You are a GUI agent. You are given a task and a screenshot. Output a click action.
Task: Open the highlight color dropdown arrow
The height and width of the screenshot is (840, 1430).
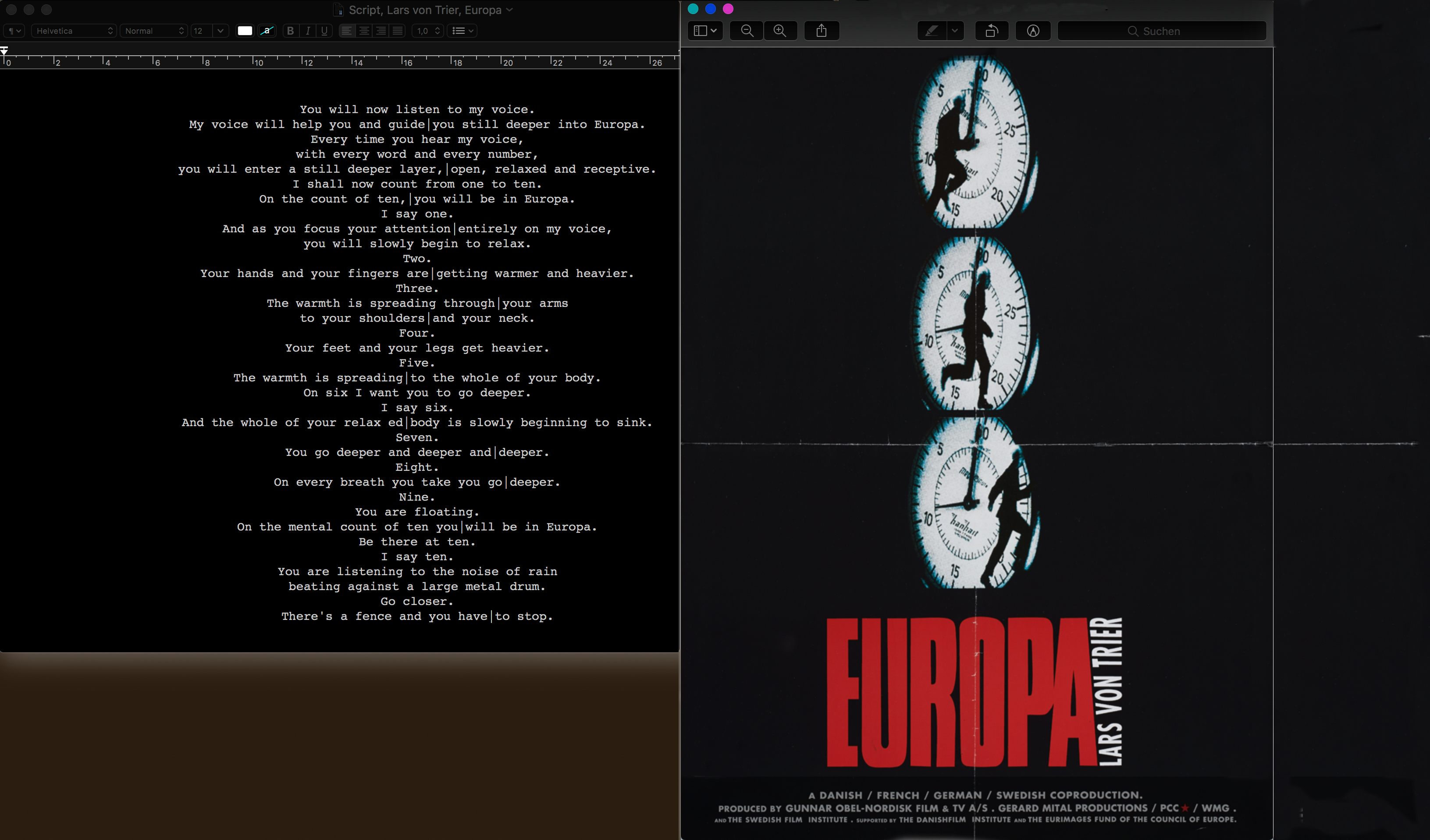pos(955,31)
